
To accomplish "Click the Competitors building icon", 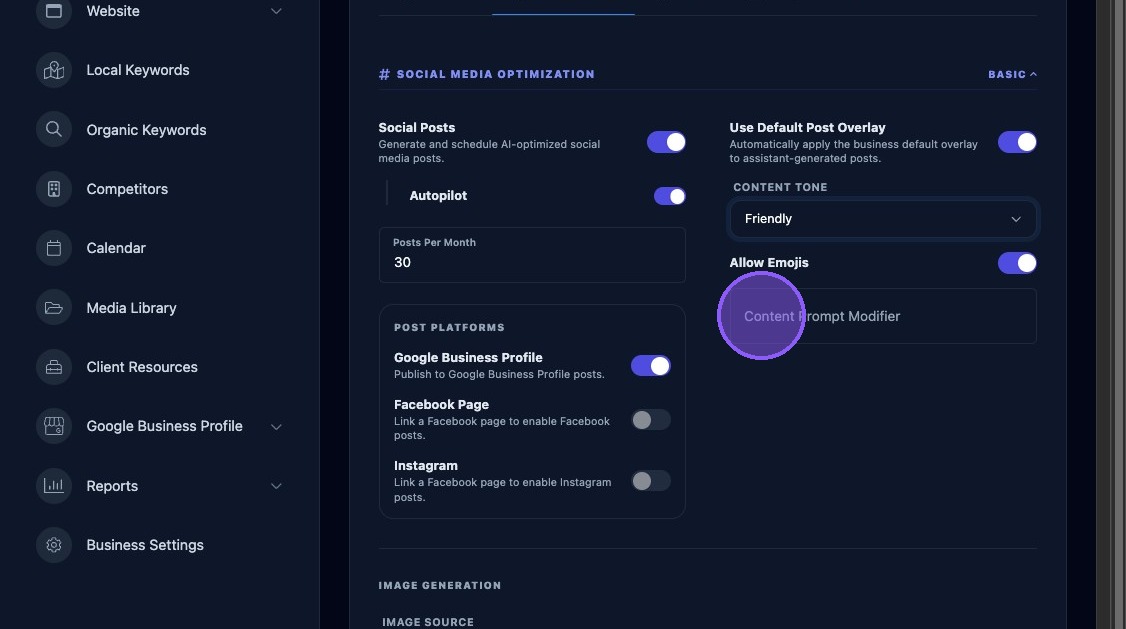I will pos(54,189).
